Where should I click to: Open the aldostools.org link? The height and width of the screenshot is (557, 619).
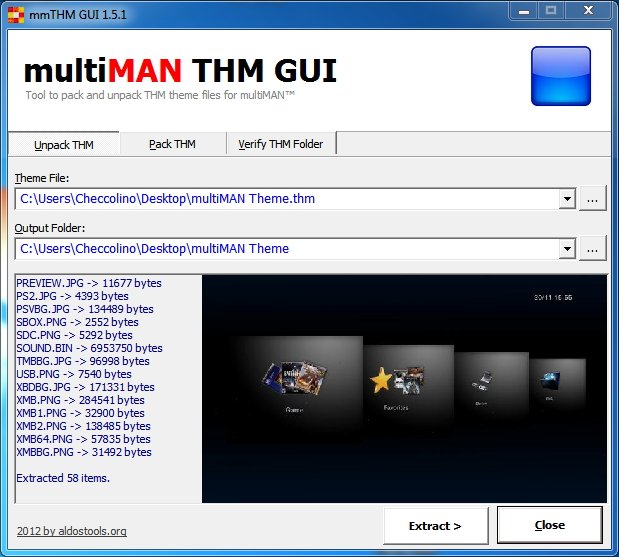click(72, 531)
